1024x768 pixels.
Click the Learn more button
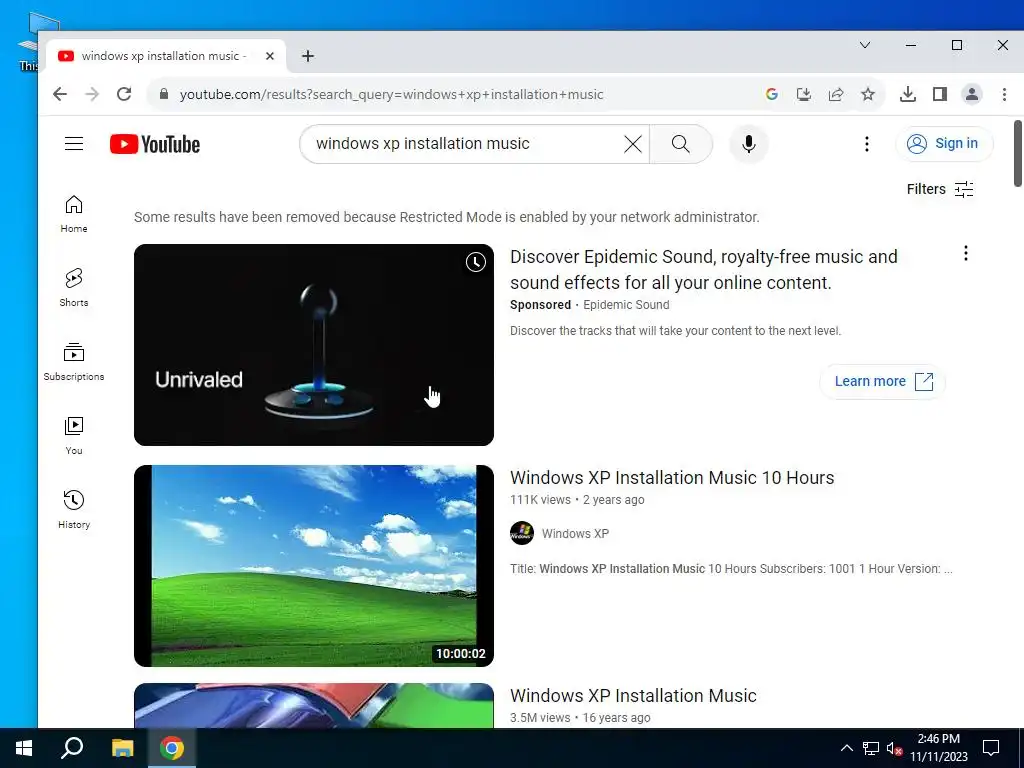pos(882,381)
